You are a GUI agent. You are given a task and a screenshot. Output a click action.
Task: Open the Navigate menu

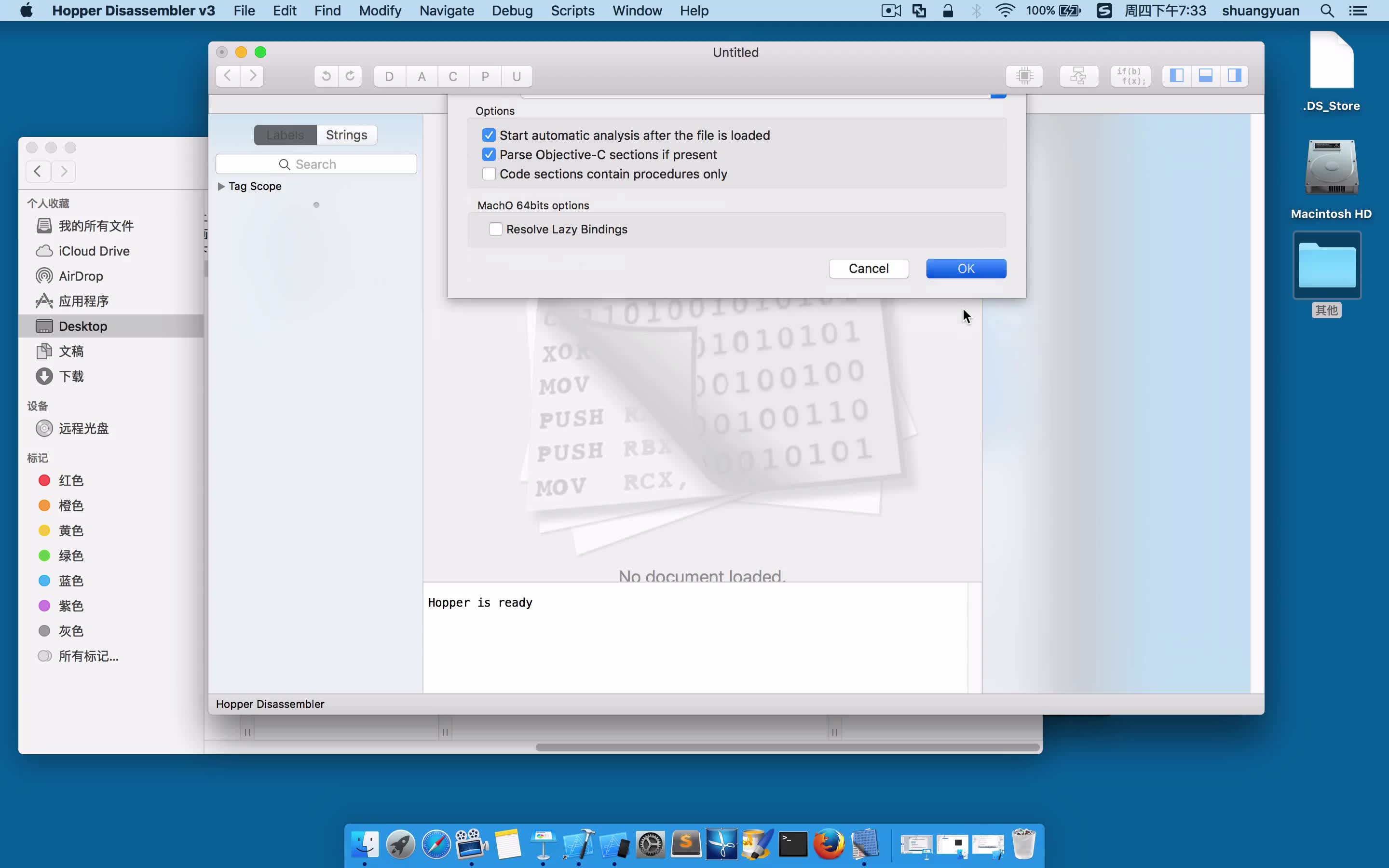[x=448, y=10]
